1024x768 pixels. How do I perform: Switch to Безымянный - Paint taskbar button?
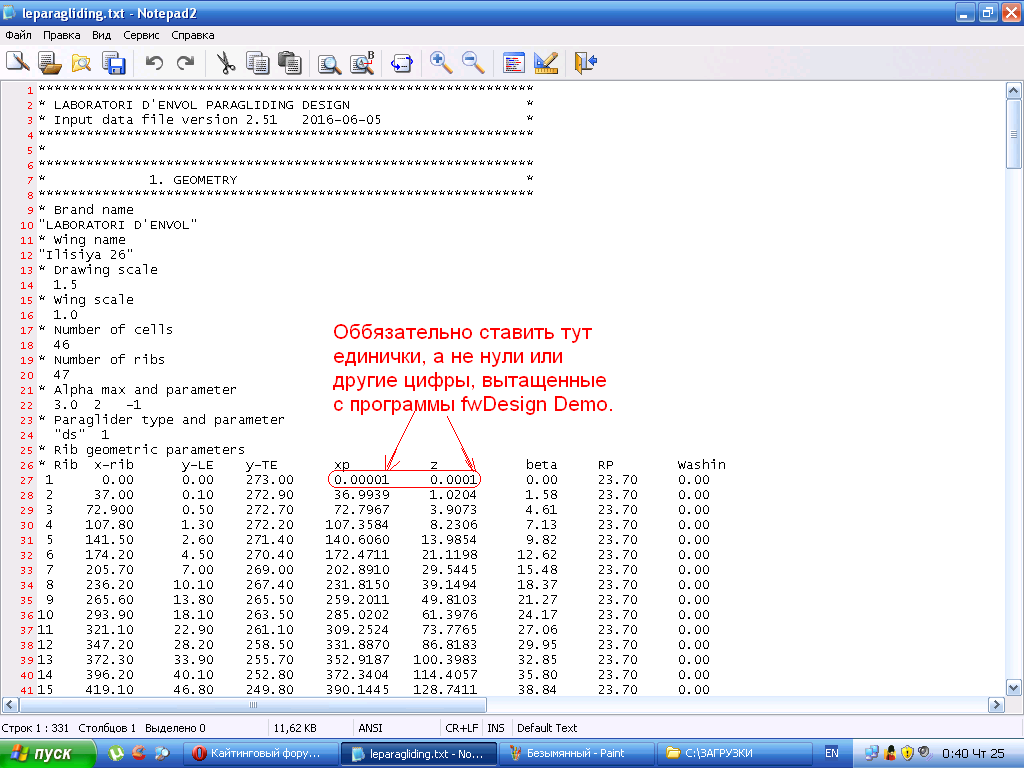click(575, 753)
